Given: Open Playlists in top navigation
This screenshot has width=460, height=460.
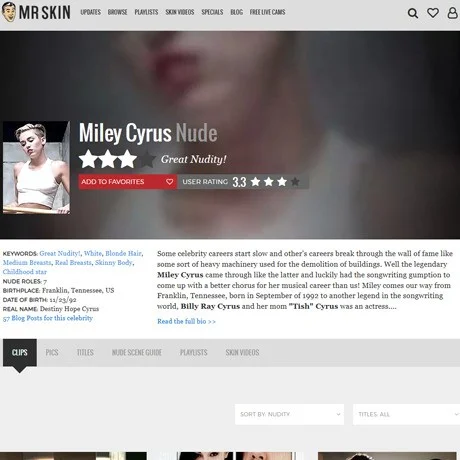Looking at the screenshot, I should click(x=146, y=12).
